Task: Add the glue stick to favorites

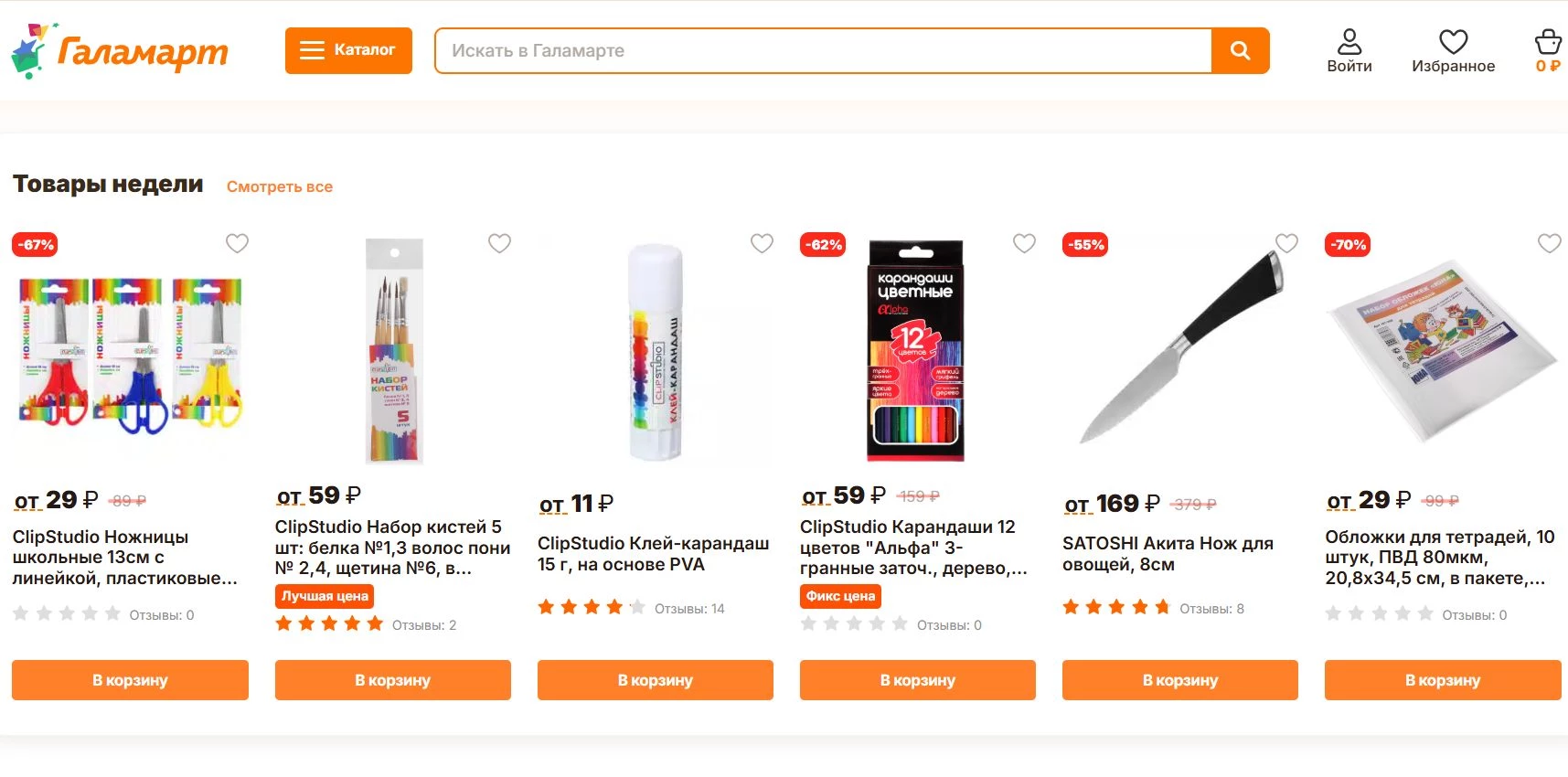Action: coord(762,243)
